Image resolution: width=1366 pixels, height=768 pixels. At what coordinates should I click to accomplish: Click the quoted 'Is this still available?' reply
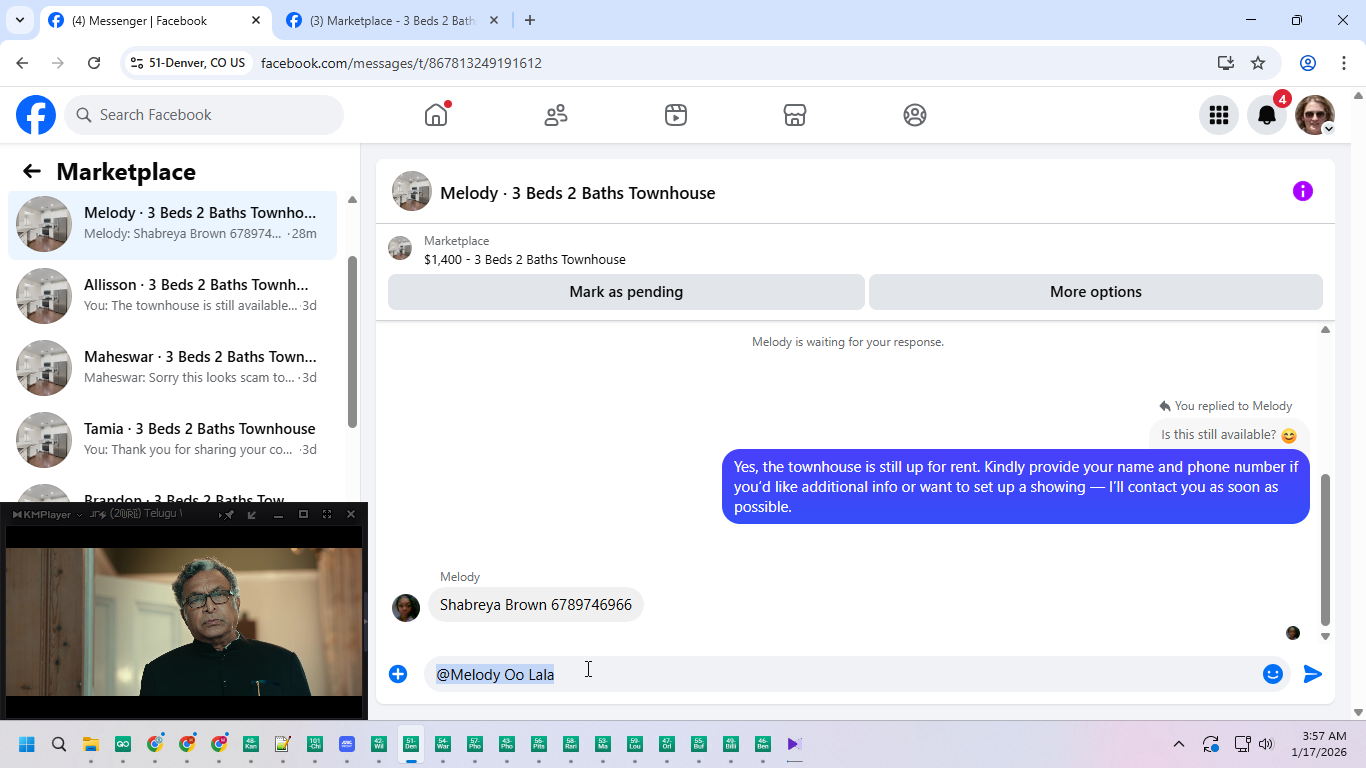pyautogui.click(x=1229, y=435)
